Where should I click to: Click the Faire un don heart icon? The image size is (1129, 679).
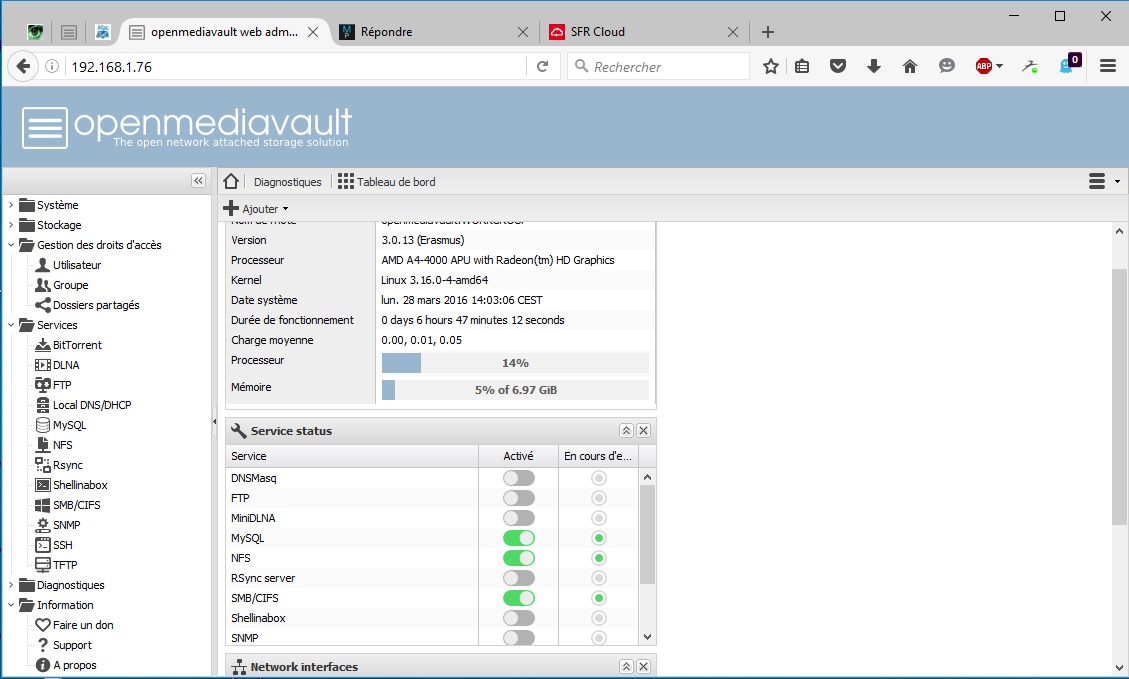tap(42, 625)
